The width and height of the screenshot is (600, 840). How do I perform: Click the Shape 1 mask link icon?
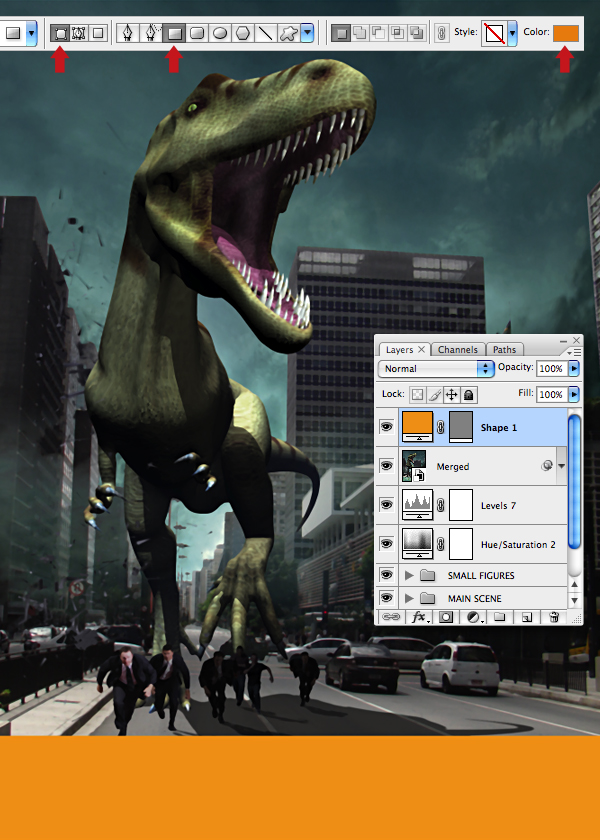pos(441,428)
